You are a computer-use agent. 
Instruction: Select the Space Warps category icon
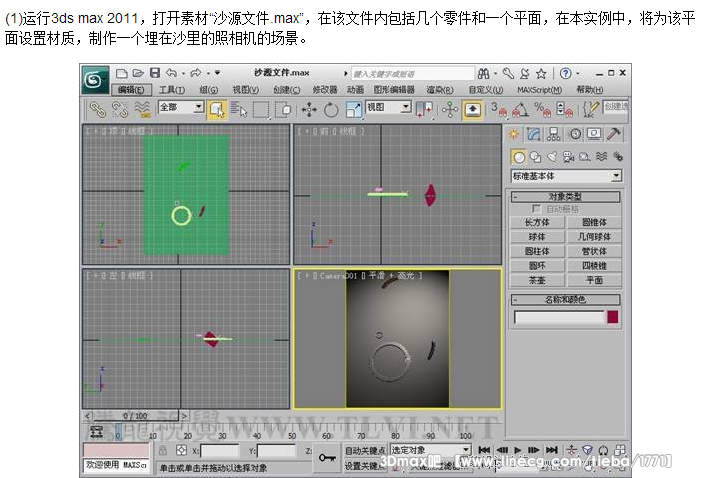(602, 157)
